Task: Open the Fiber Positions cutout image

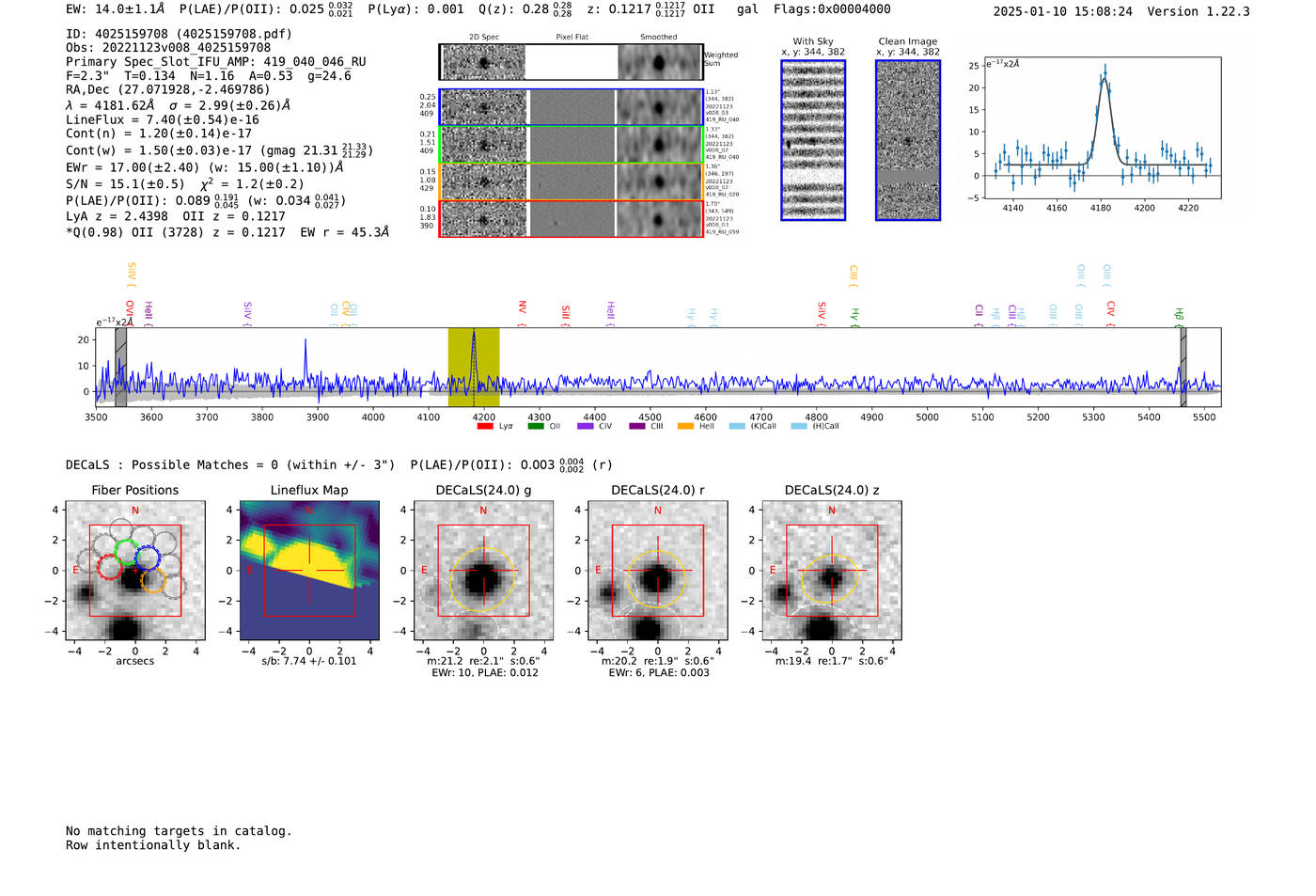Action: tap(135, 571)
